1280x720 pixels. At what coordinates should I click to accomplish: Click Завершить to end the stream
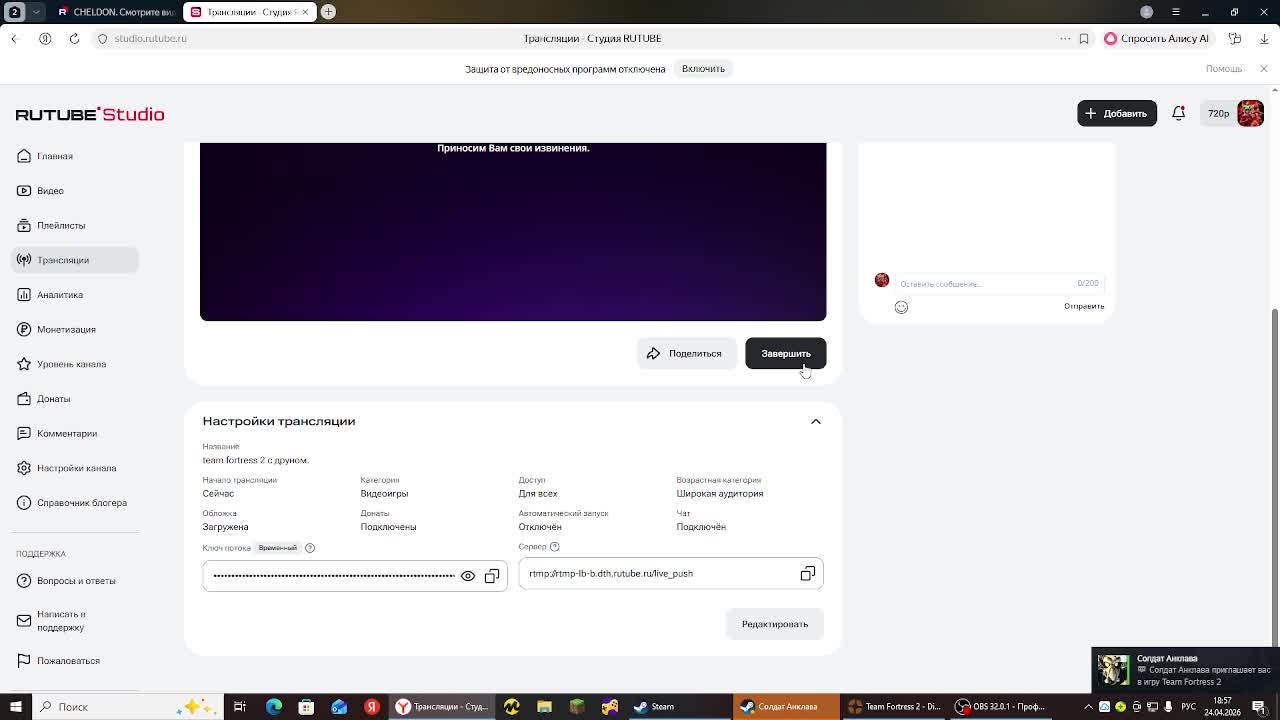click(785, 353)
